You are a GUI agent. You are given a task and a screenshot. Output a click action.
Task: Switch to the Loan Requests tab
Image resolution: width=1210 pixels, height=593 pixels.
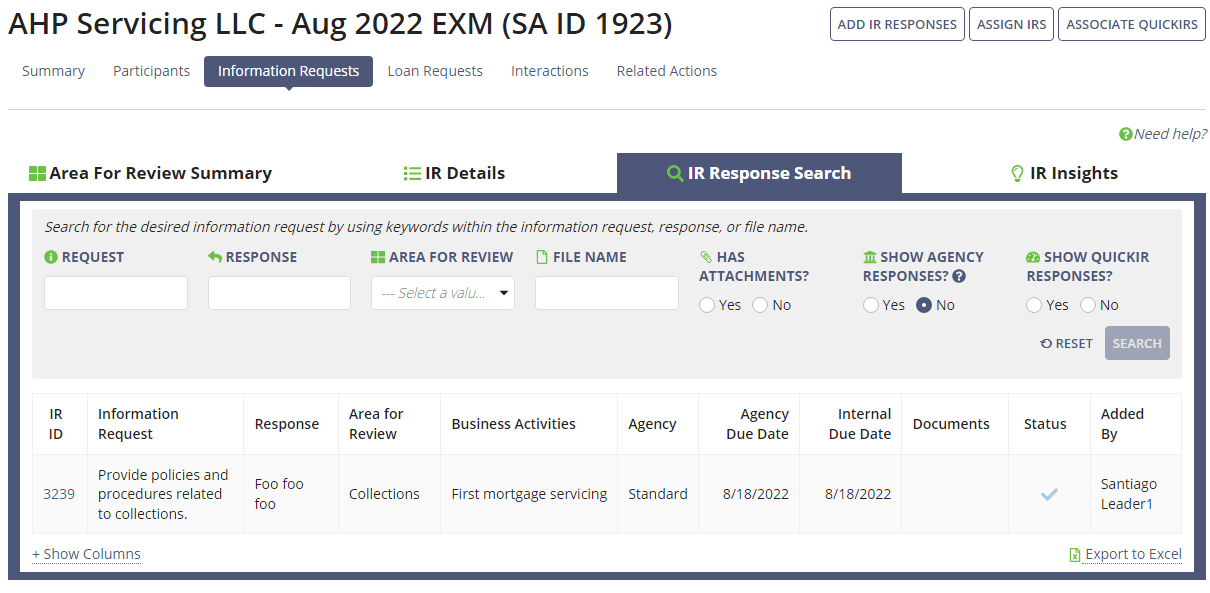[435, 71]
